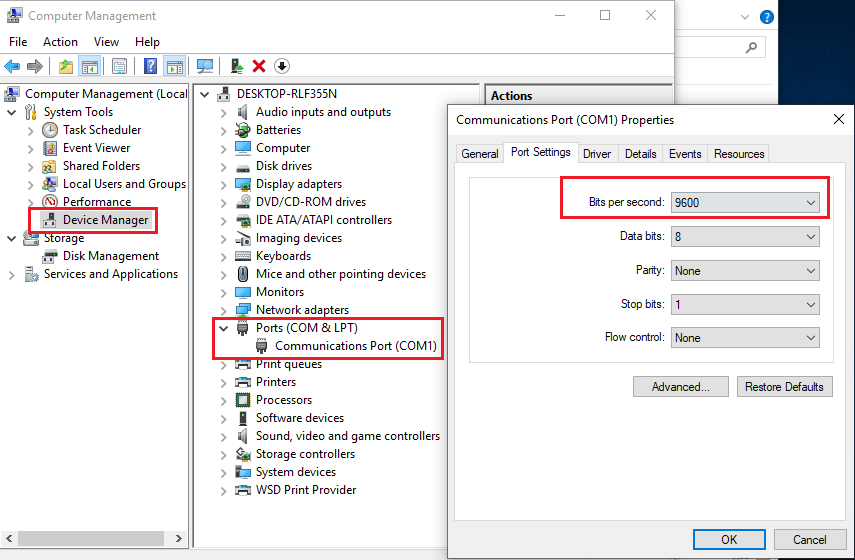Screen dimensions: 855x560
Task: Open the Bits per second dropdown
Action: 745,203
